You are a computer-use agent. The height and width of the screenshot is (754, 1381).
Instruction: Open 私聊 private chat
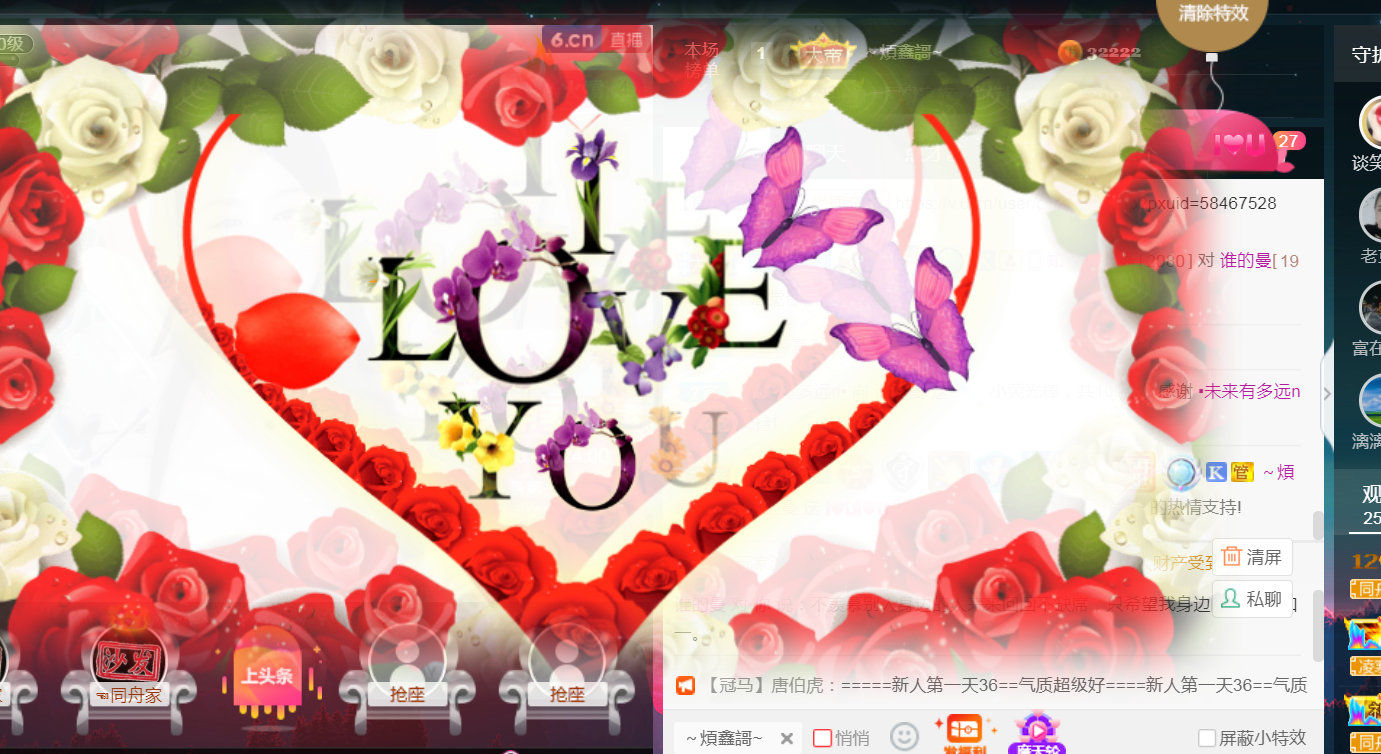1252,599
